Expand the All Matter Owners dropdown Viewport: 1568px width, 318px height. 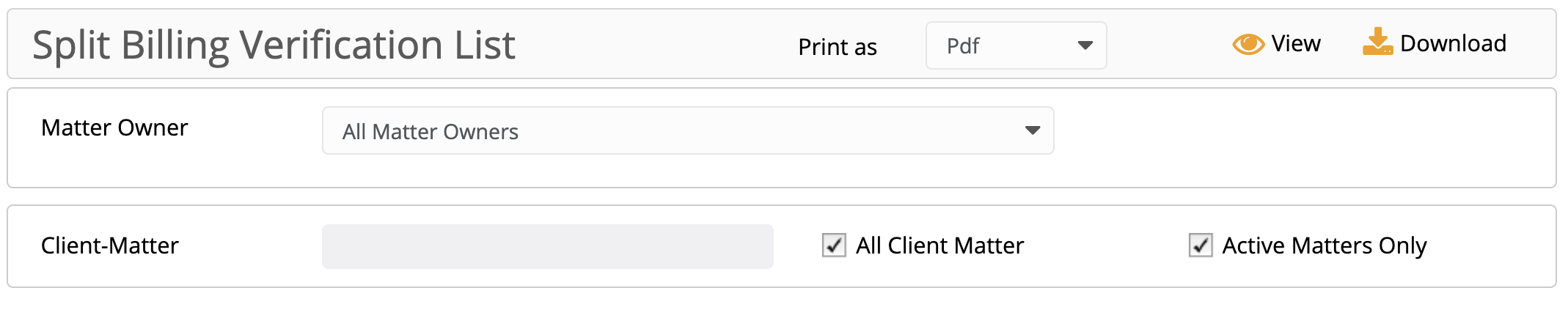point(688,130)
